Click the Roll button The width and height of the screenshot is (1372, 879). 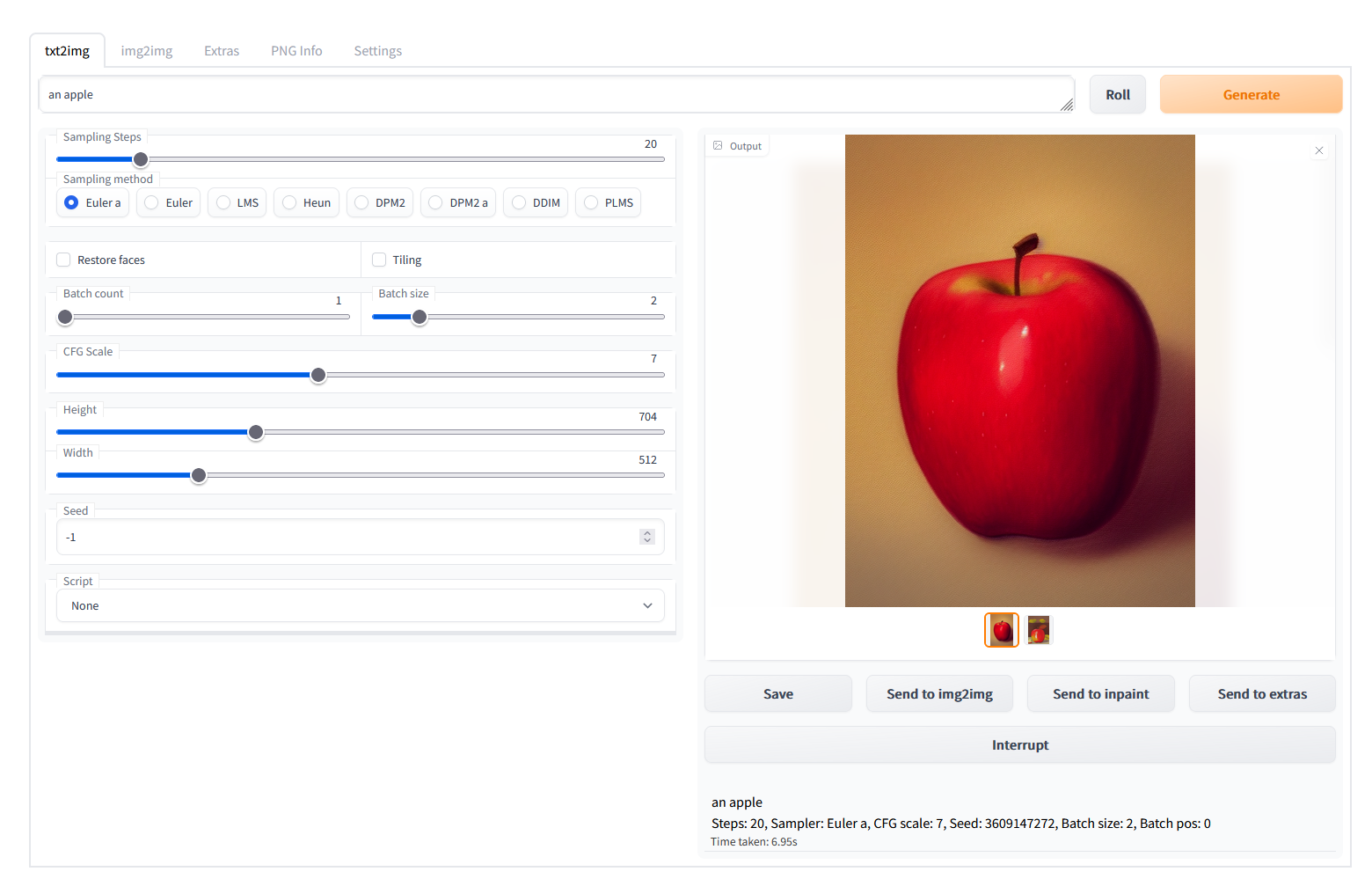[x=1117, y=94]
